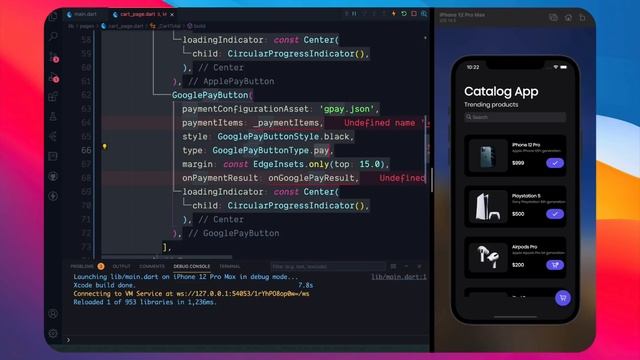640x360 pixels.
Task: Open the Terminal panel tab
Action: coord(230,267)
